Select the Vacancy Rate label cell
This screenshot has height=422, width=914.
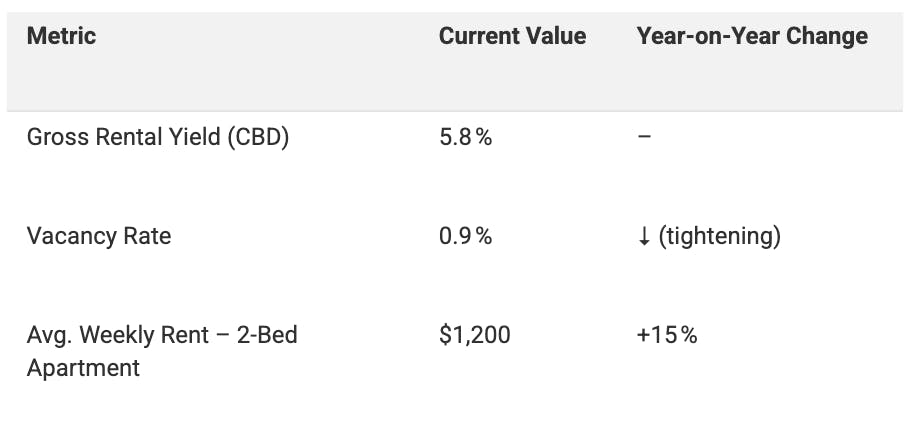(99, 236)
